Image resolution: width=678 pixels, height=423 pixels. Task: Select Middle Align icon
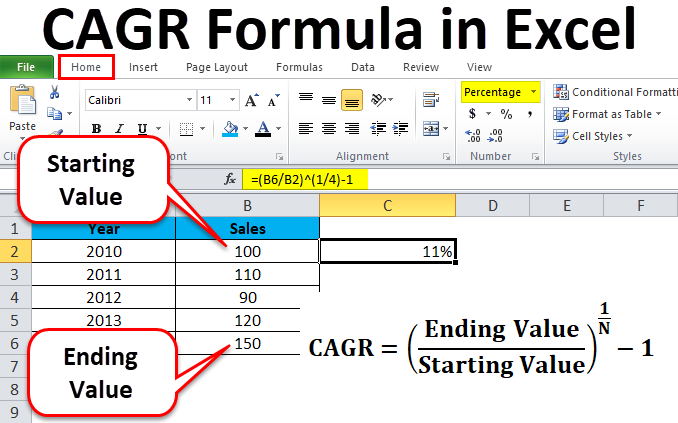click(329, 100)
